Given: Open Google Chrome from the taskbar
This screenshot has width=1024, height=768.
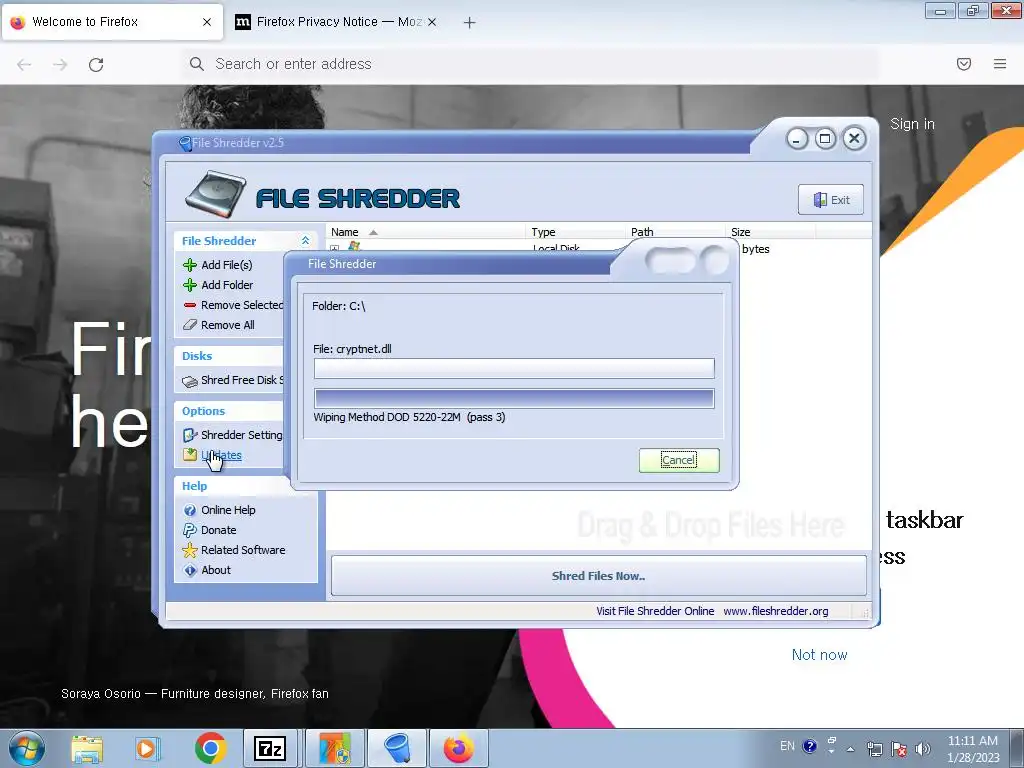Looking at the screenshot, I should [x=210, y=748].
